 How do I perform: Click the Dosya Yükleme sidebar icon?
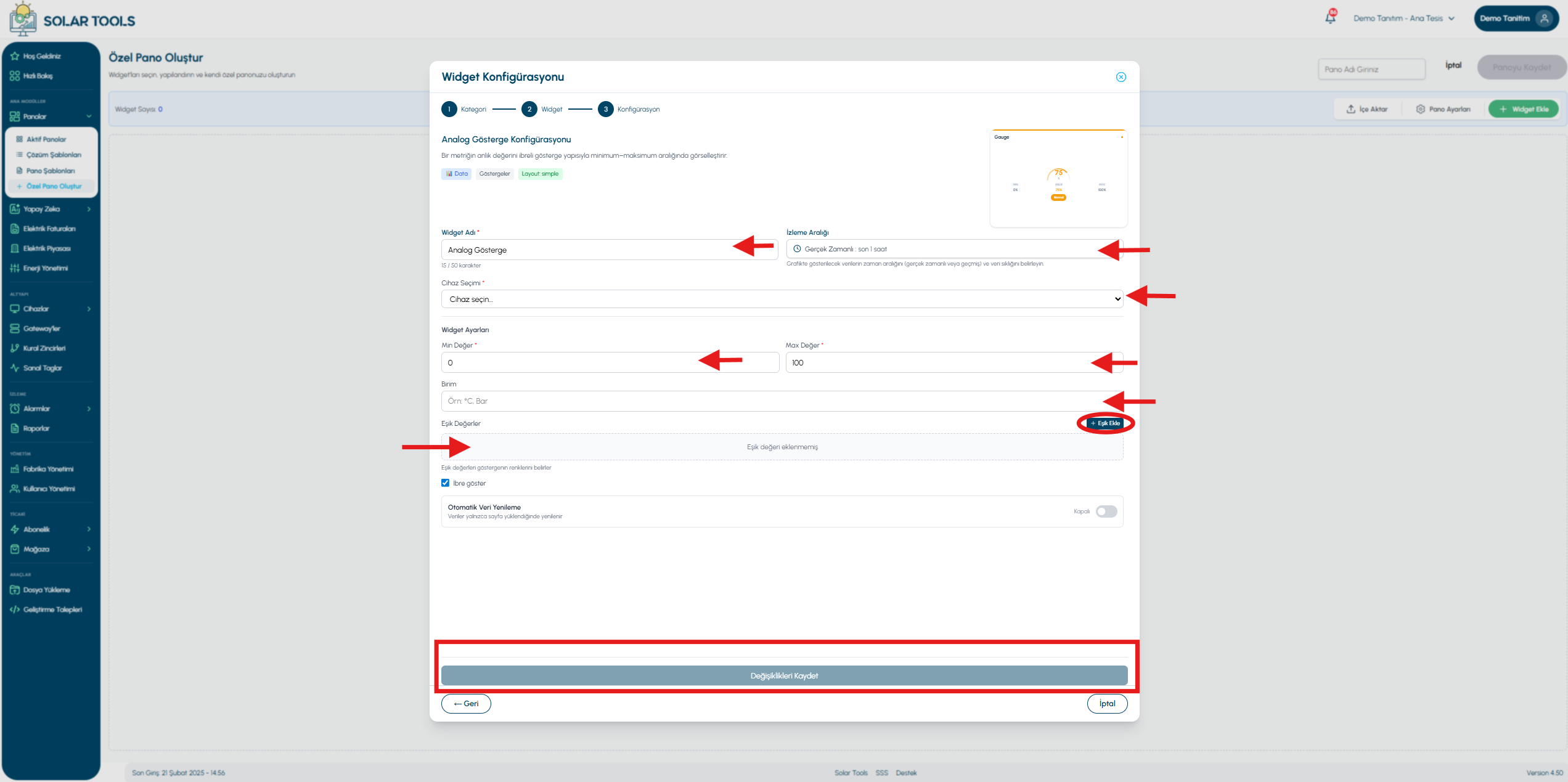pyautogui.click(x=15, y=590)
